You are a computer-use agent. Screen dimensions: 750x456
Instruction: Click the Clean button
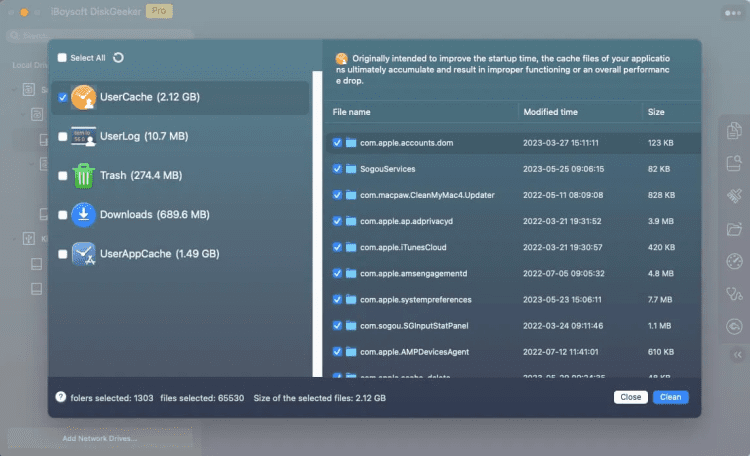point(671,397)
